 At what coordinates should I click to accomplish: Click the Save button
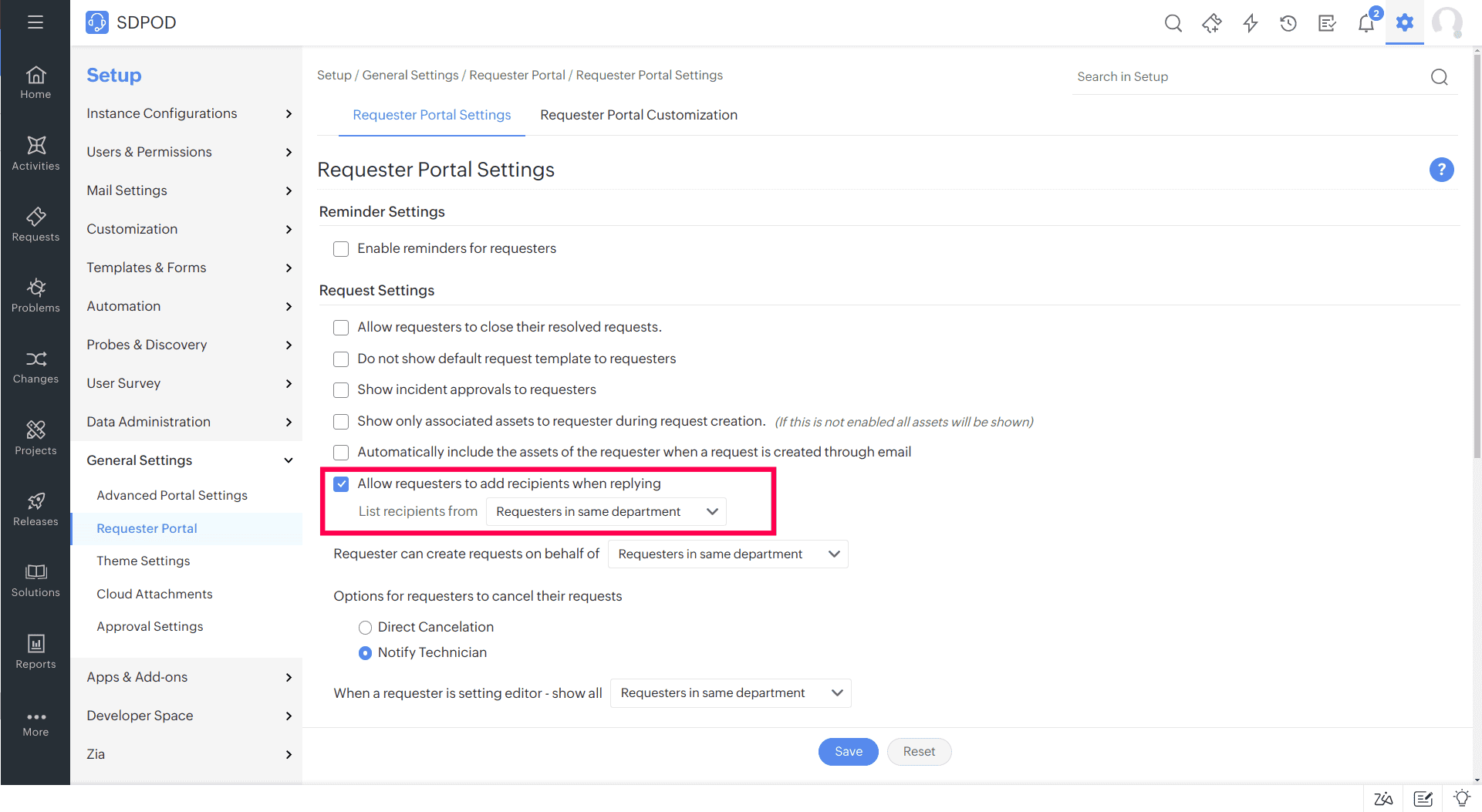[x=848, y=752]
